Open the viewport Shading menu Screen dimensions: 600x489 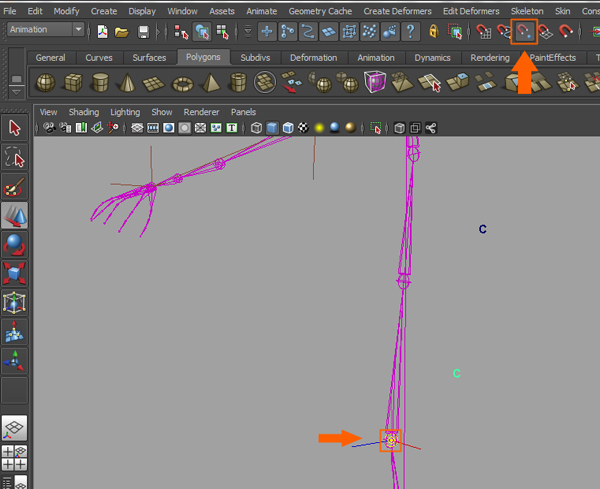84,112
